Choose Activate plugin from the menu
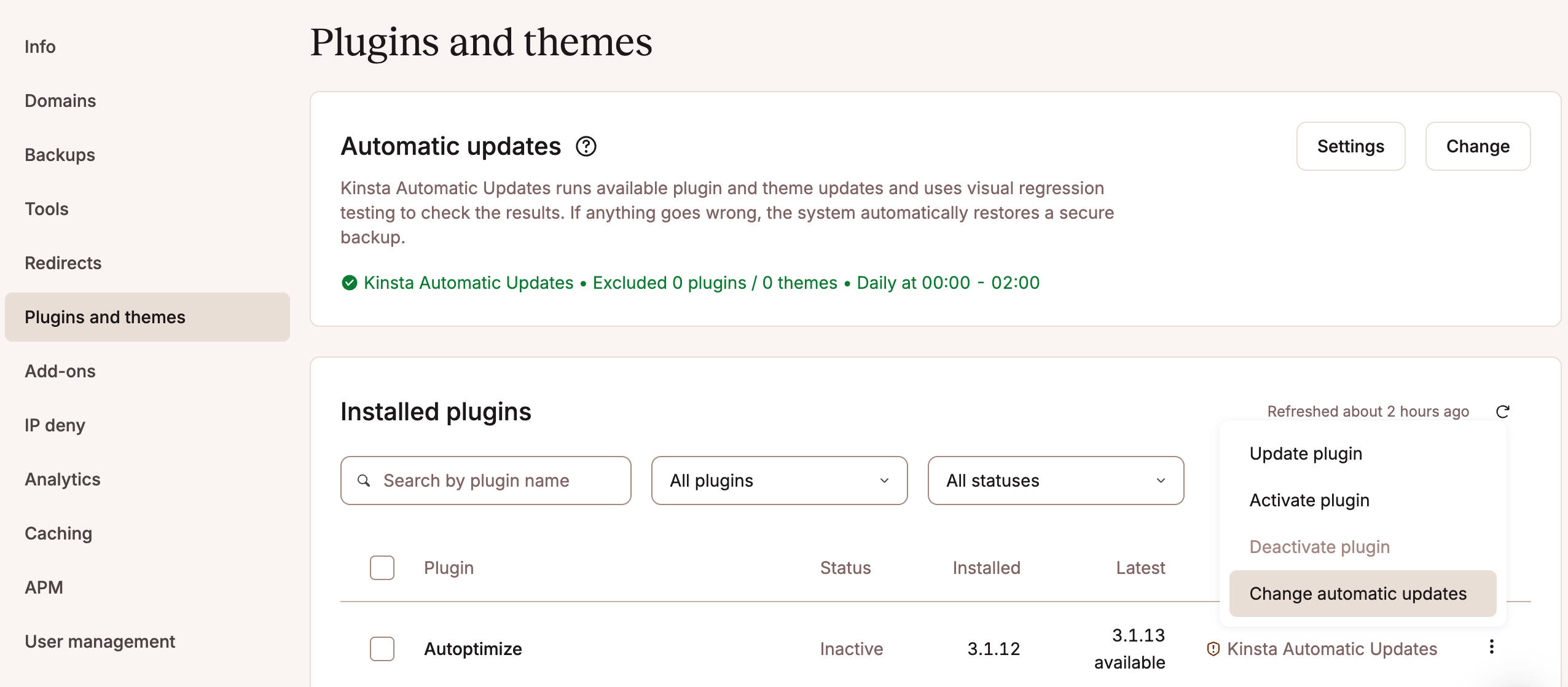The width and height of the screenshot is (1568, 687). (1363, 500)
